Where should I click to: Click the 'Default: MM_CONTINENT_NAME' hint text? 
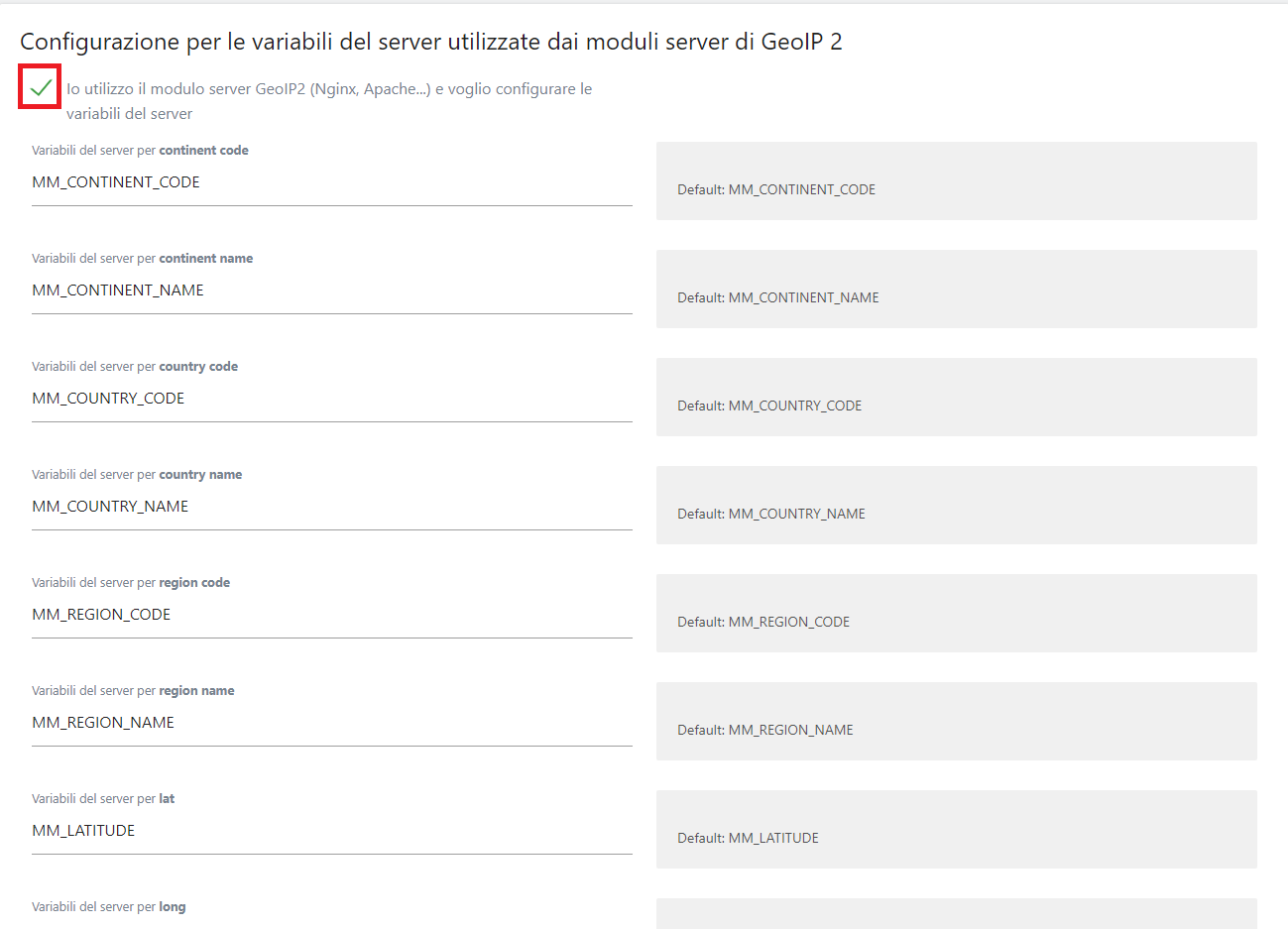coord(777,297)
